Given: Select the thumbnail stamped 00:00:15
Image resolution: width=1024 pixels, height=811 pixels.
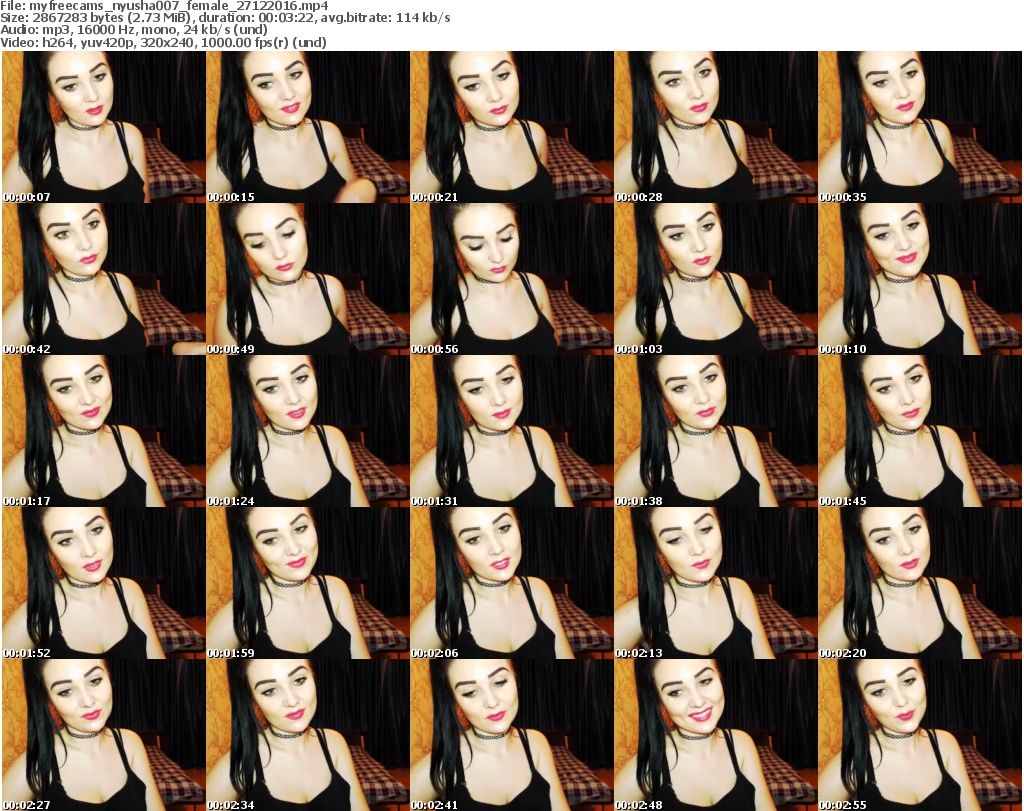Looking at the screenshot, I should [x=308, y=127].
